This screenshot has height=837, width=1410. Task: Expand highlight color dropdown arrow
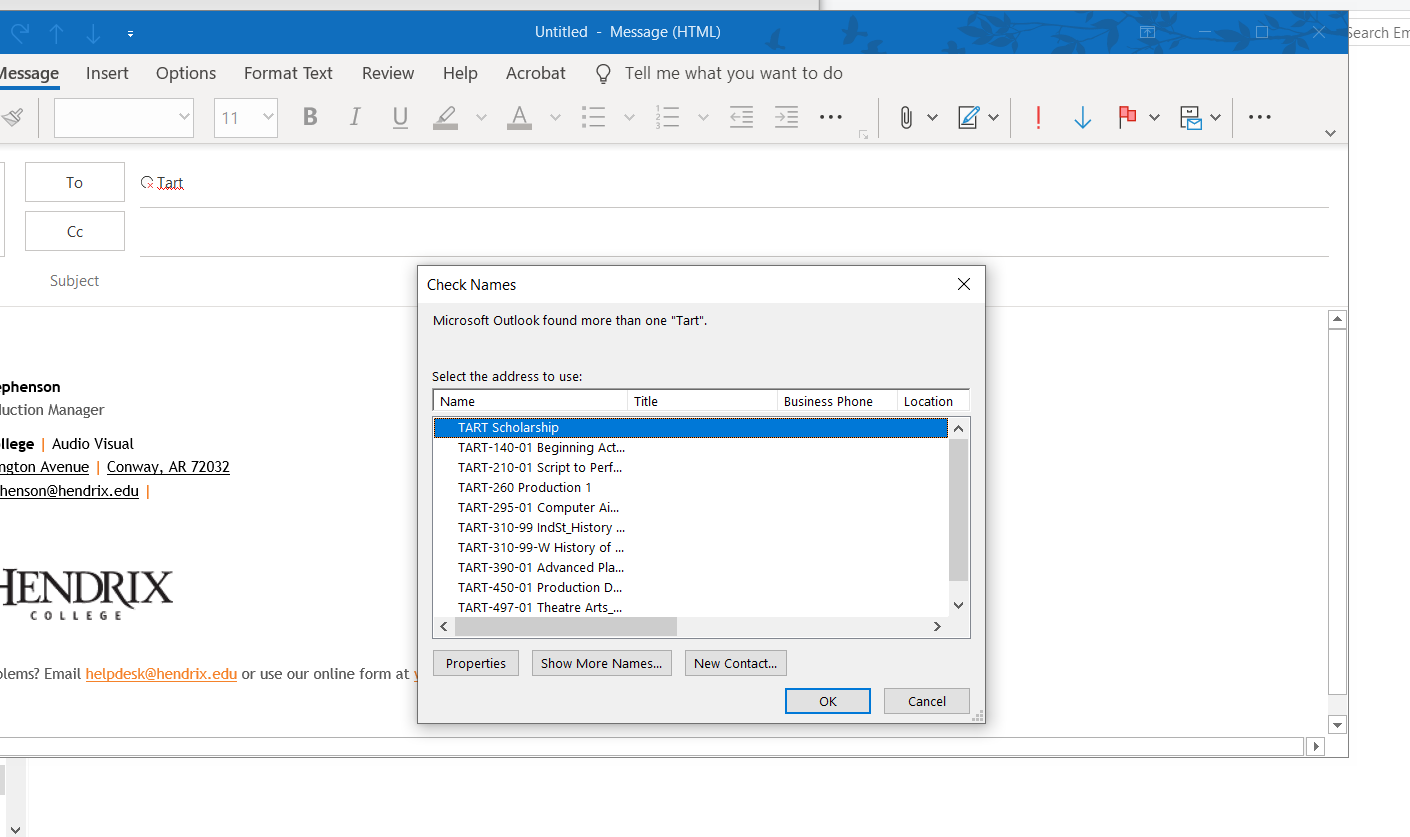(481, 118)
